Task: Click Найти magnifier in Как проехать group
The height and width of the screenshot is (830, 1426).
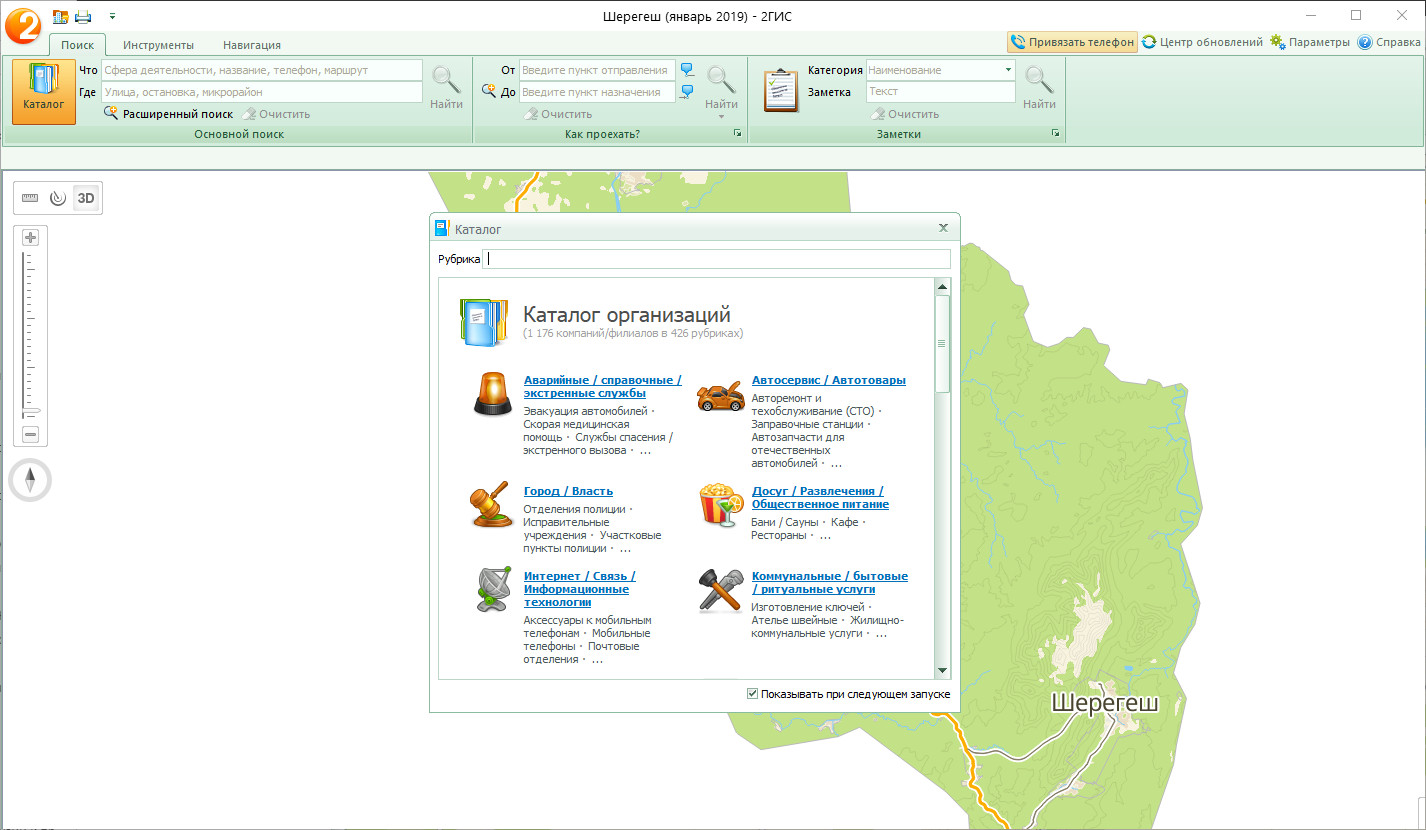Action: point(721,80)
